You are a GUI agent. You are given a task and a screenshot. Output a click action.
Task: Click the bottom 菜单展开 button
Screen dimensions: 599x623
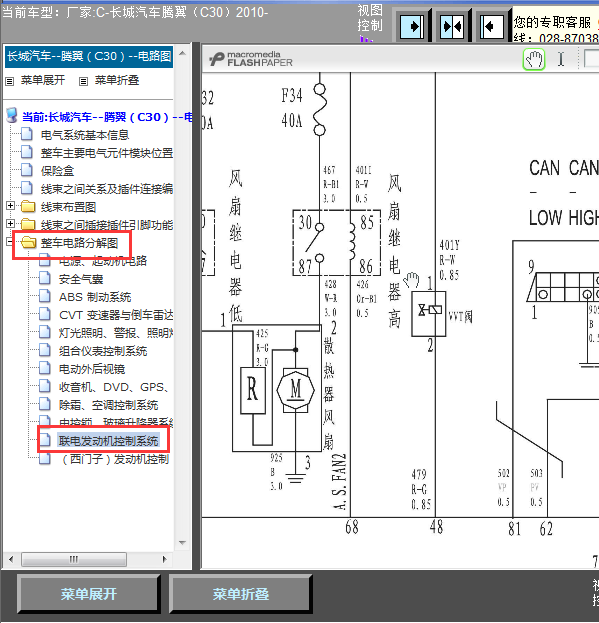click(x=89, y=594)
